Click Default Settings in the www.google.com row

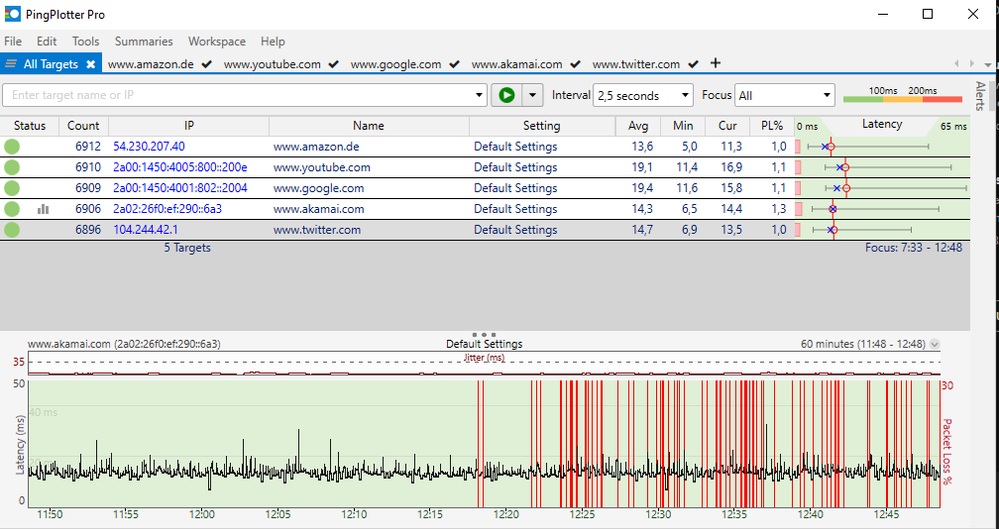(515, 189)
